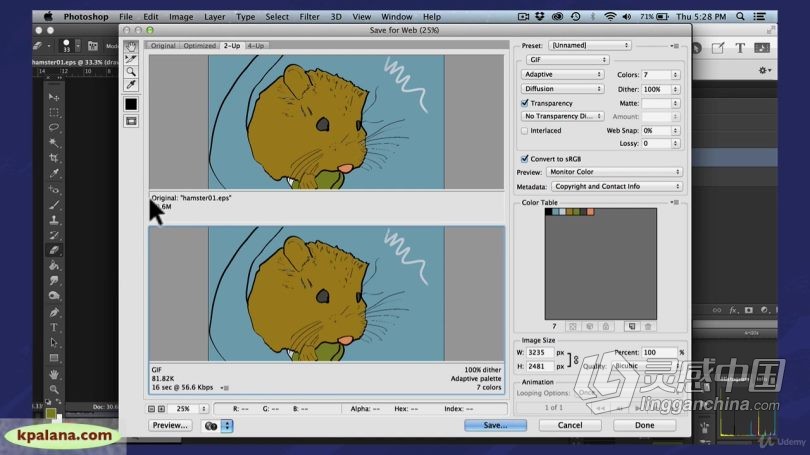Screen dimensions: 810x455
Task: Select the Eyedropper tool in Save for Web
Action: [x=131, y=85]
